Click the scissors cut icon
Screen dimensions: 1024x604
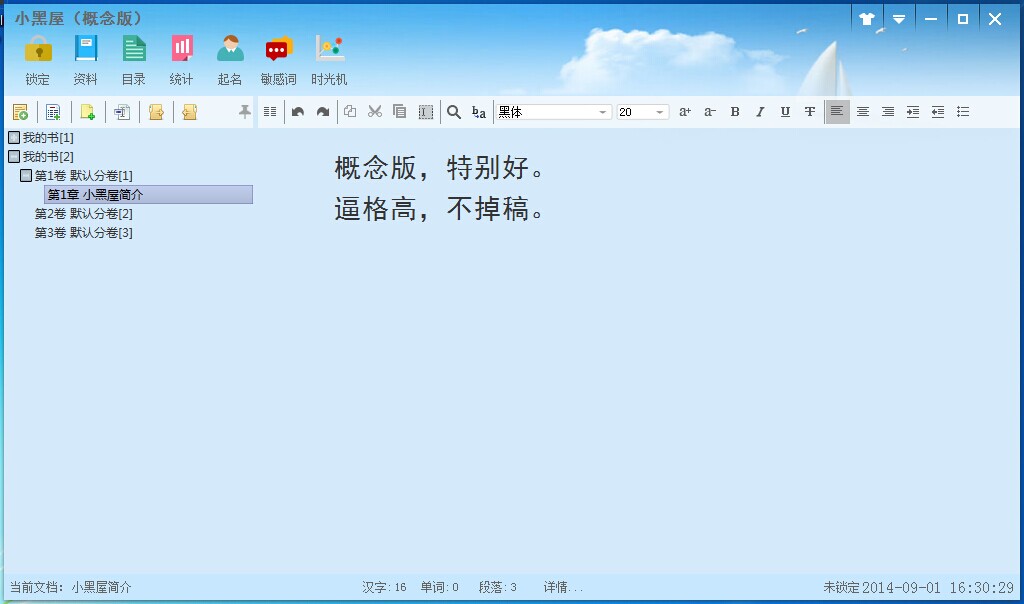375,112
